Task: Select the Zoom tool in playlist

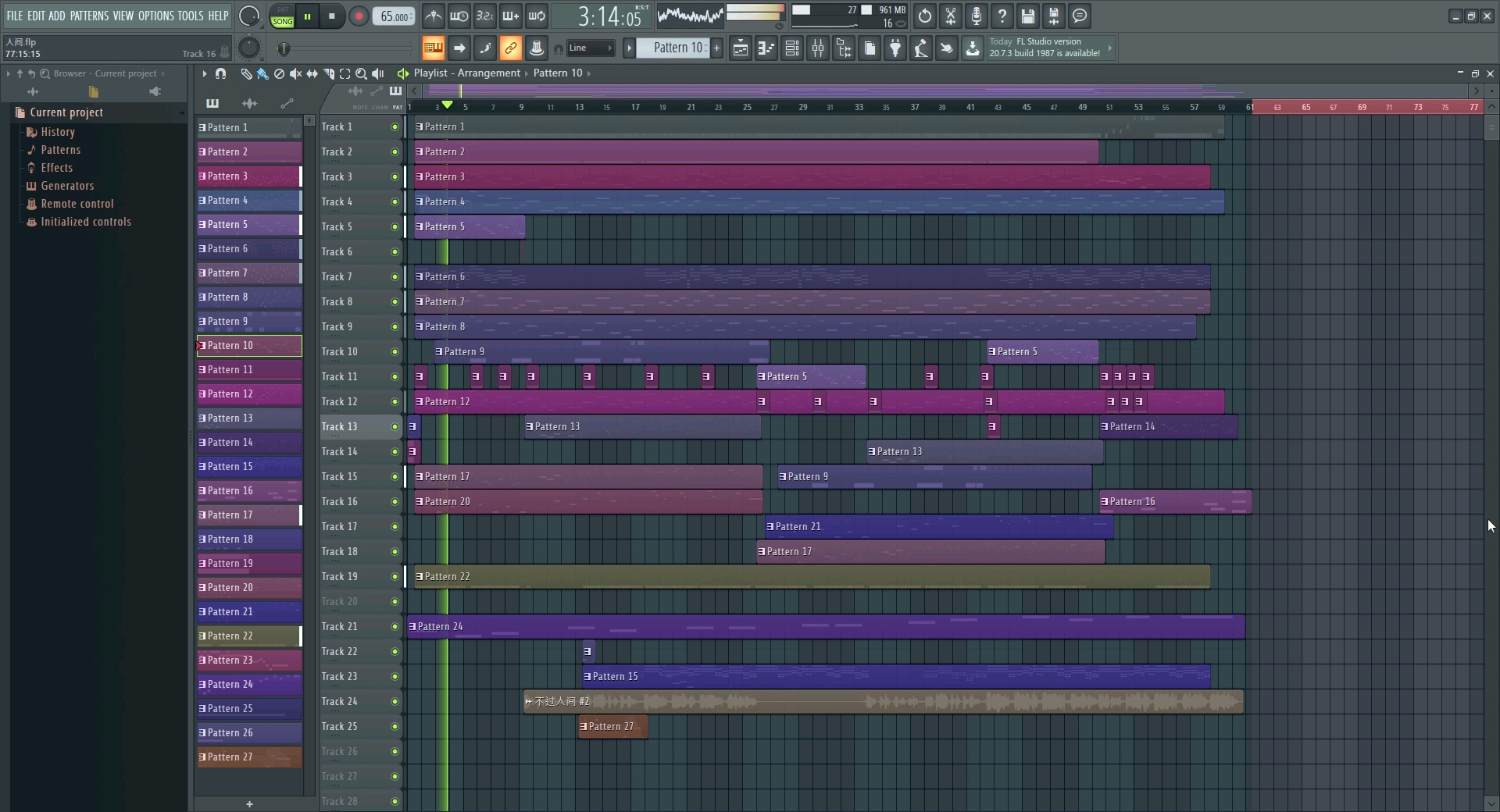Action: coord(361,73)
